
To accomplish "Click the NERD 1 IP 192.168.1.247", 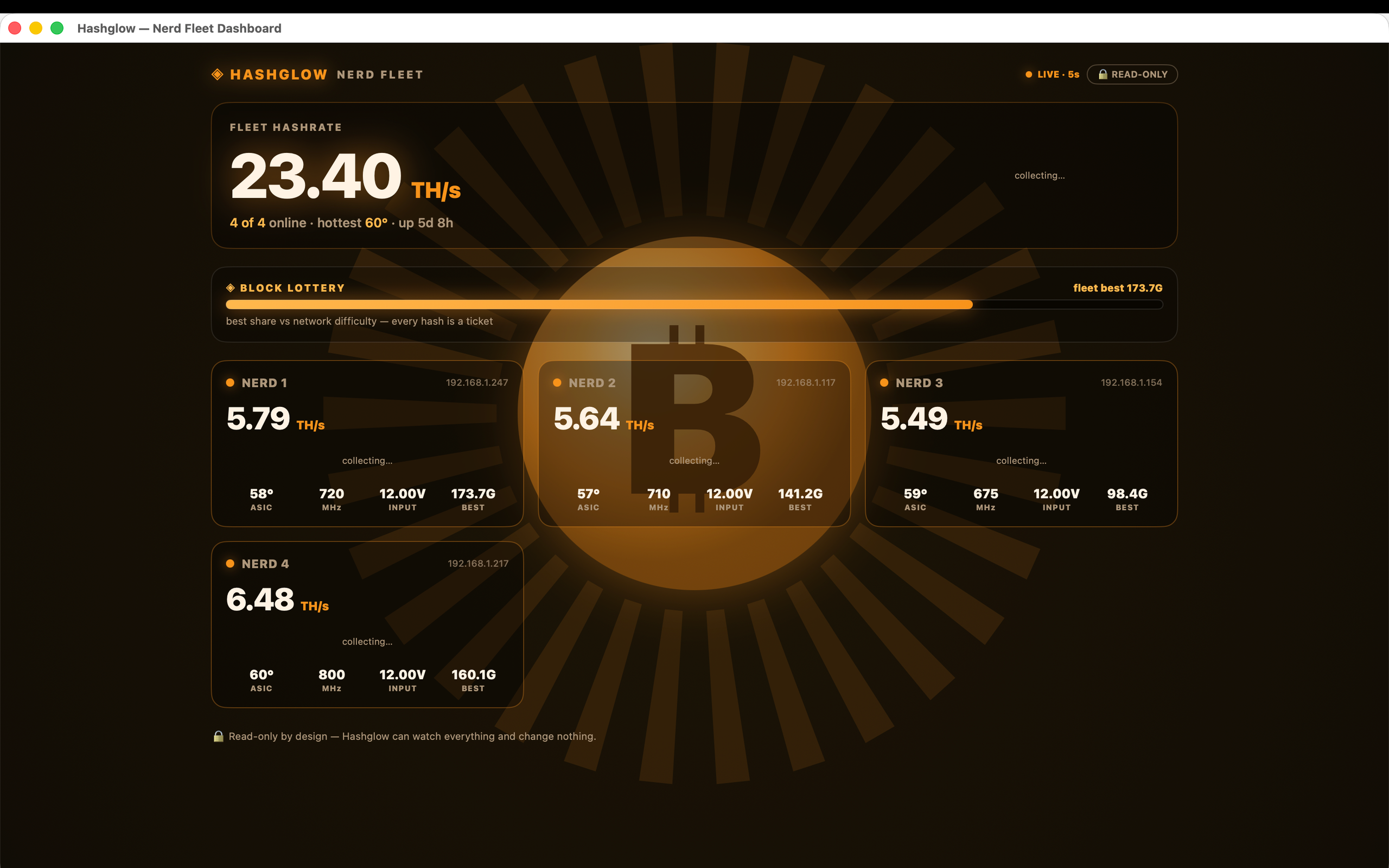I will 477,382.
